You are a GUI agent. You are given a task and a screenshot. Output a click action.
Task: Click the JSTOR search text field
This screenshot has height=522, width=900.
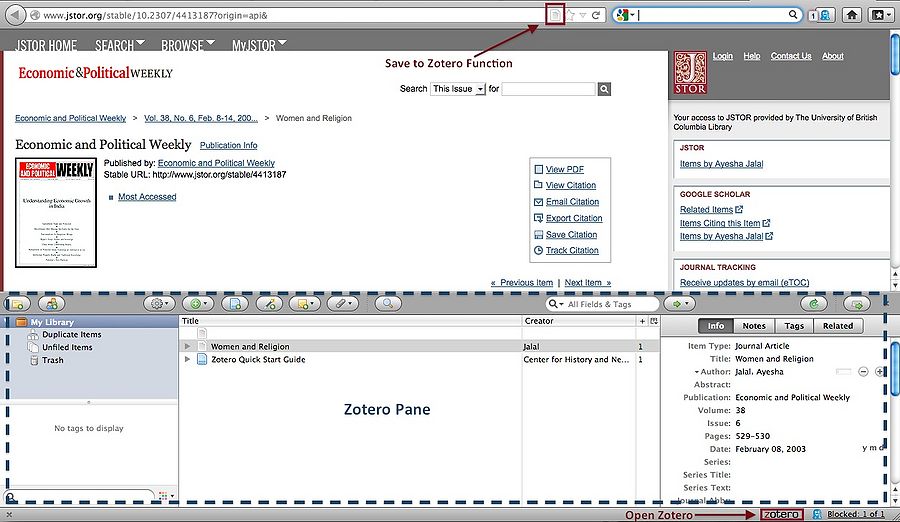coord(548,89)
